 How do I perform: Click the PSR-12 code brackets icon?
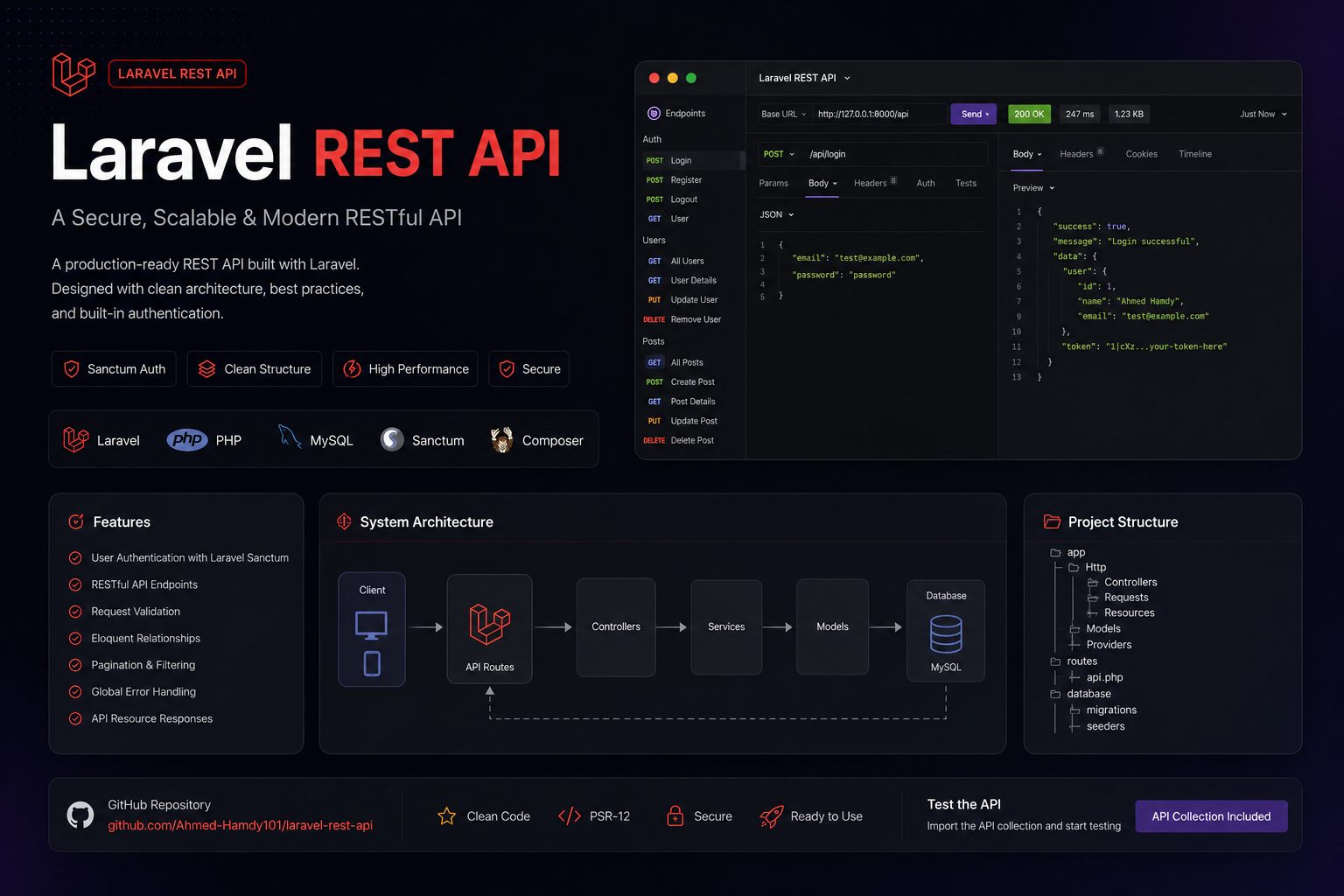click(x=570, y=816)
